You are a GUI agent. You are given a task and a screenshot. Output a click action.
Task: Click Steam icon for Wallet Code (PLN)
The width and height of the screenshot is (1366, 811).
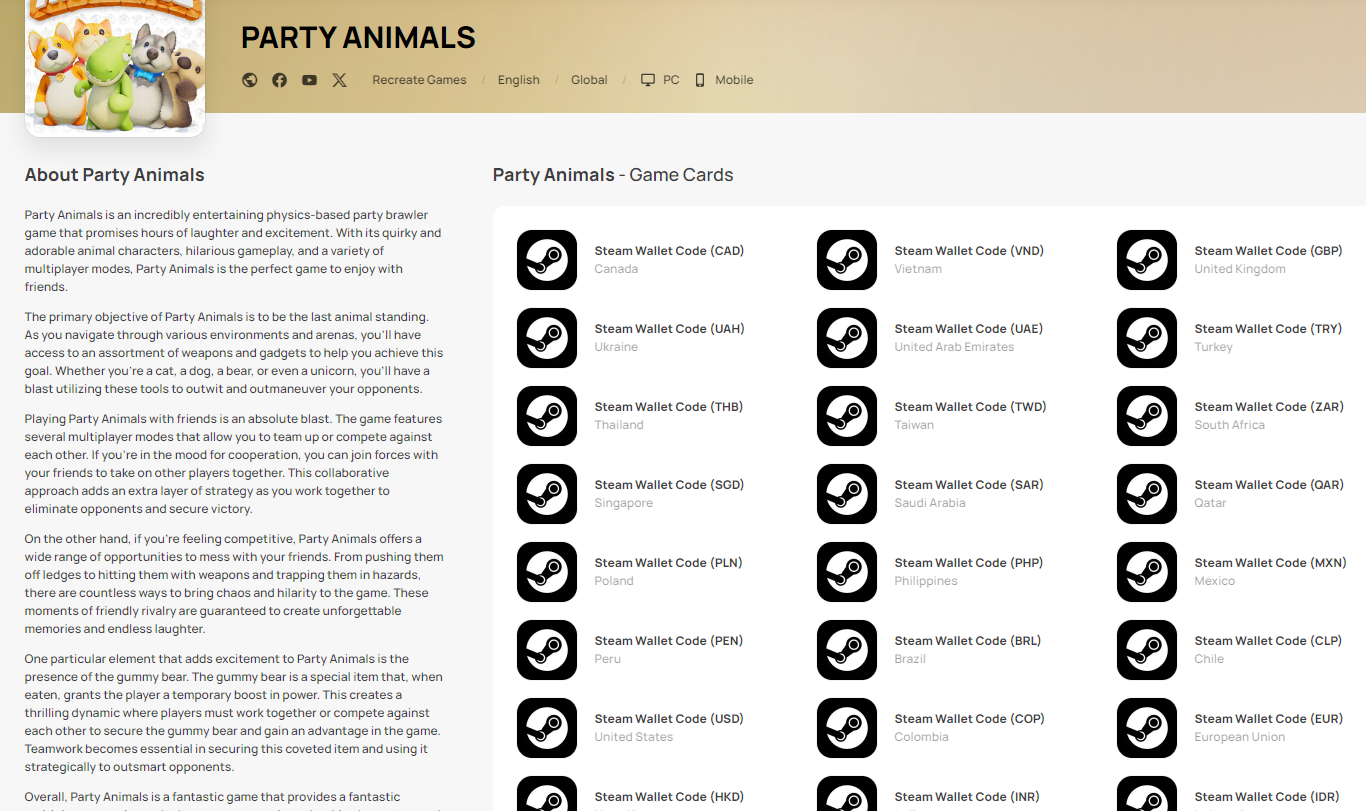[x=547, y=572]
